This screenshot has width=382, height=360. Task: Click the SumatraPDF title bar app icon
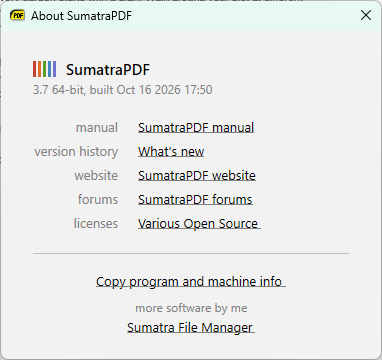pyautogui.click(x=17, y=15)
